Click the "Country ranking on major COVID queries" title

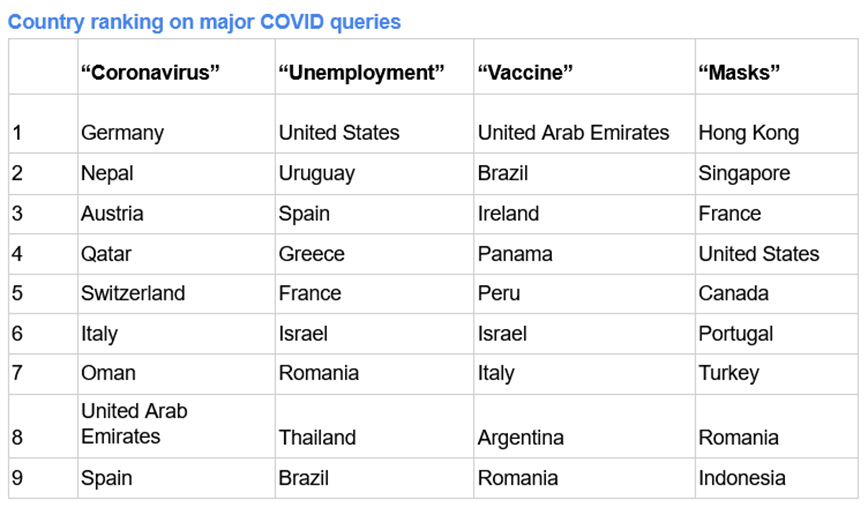pos(205,21)
